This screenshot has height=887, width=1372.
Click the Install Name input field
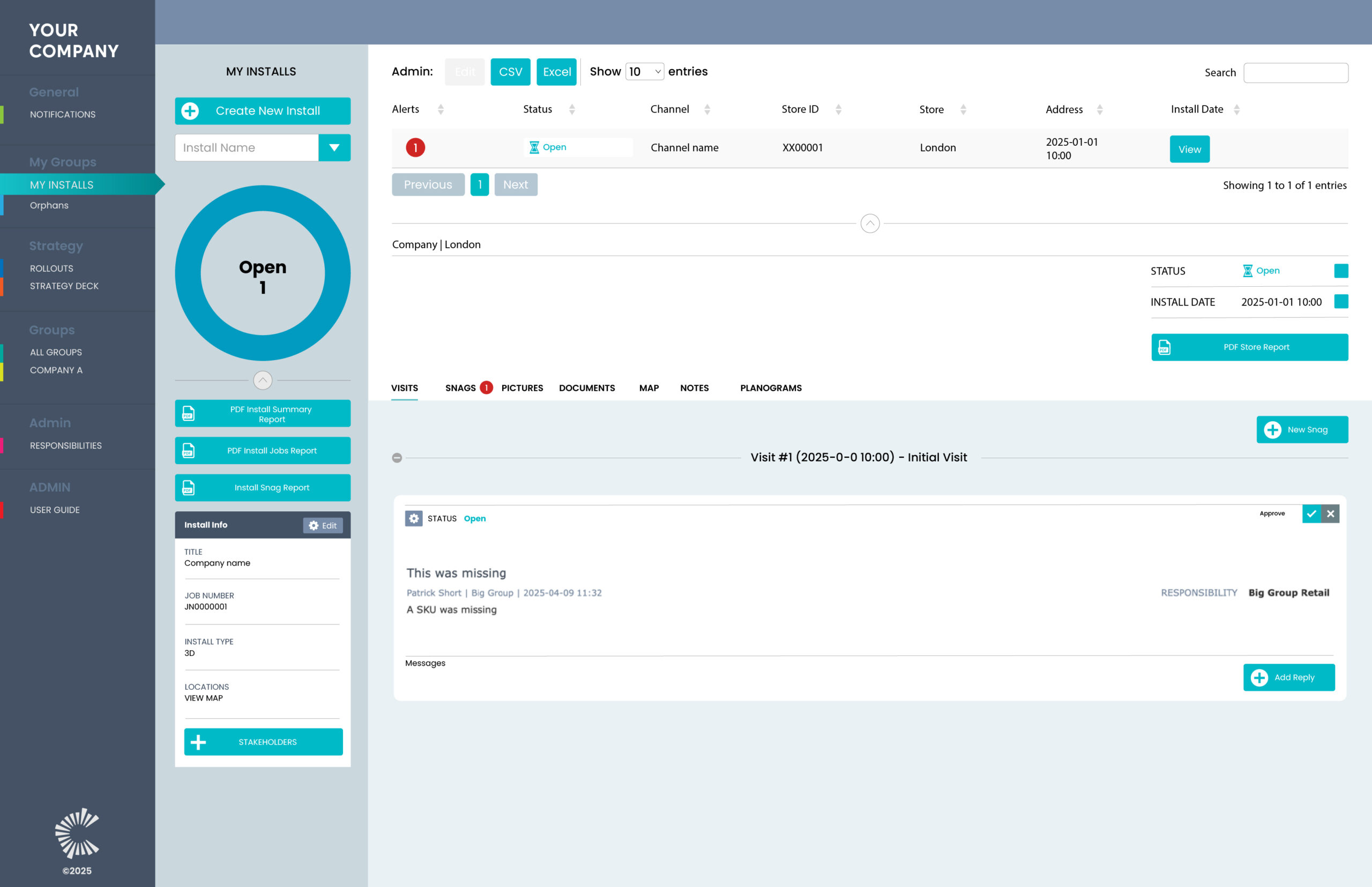(247, 147)
